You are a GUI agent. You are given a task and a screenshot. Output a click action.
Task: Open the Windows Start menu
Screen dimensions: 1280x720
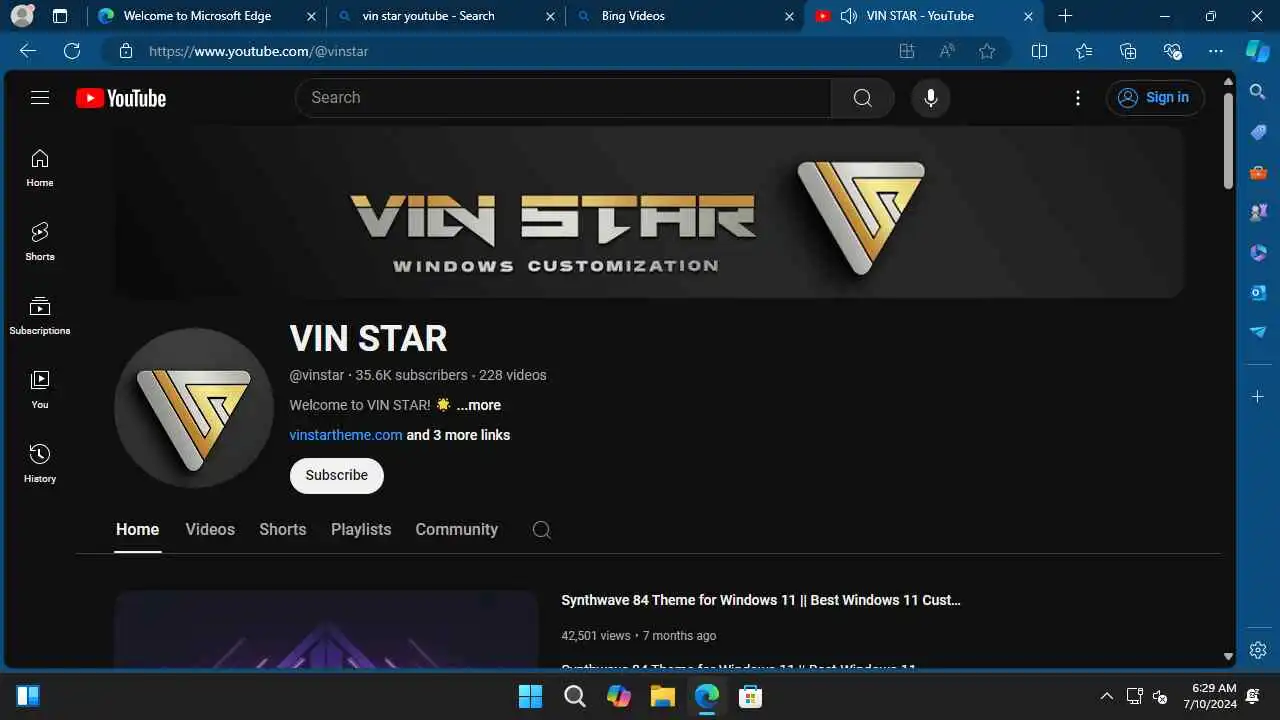[x=530, y=696]
